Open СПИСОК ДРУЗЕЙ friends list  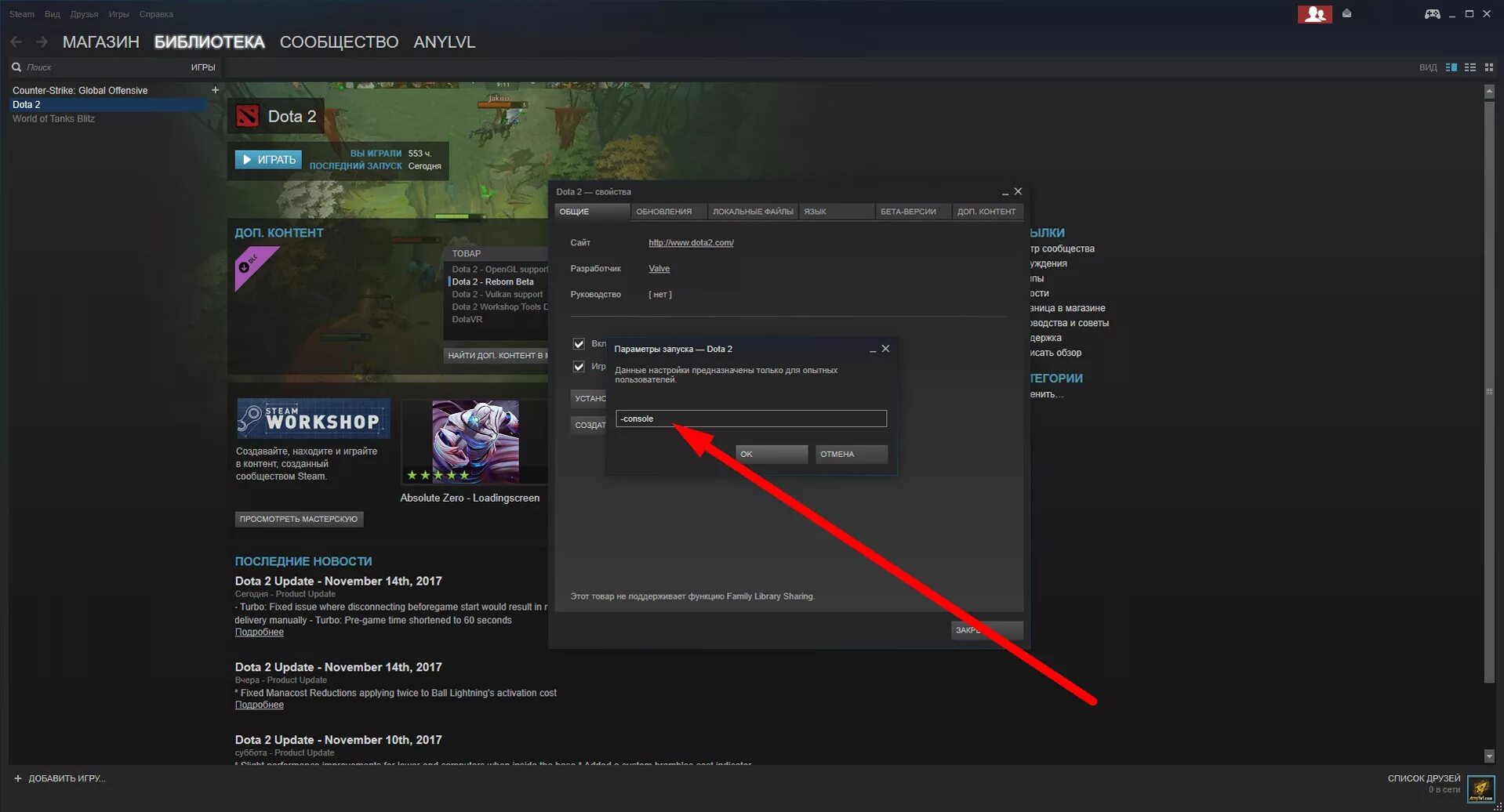click(1424, 778)
